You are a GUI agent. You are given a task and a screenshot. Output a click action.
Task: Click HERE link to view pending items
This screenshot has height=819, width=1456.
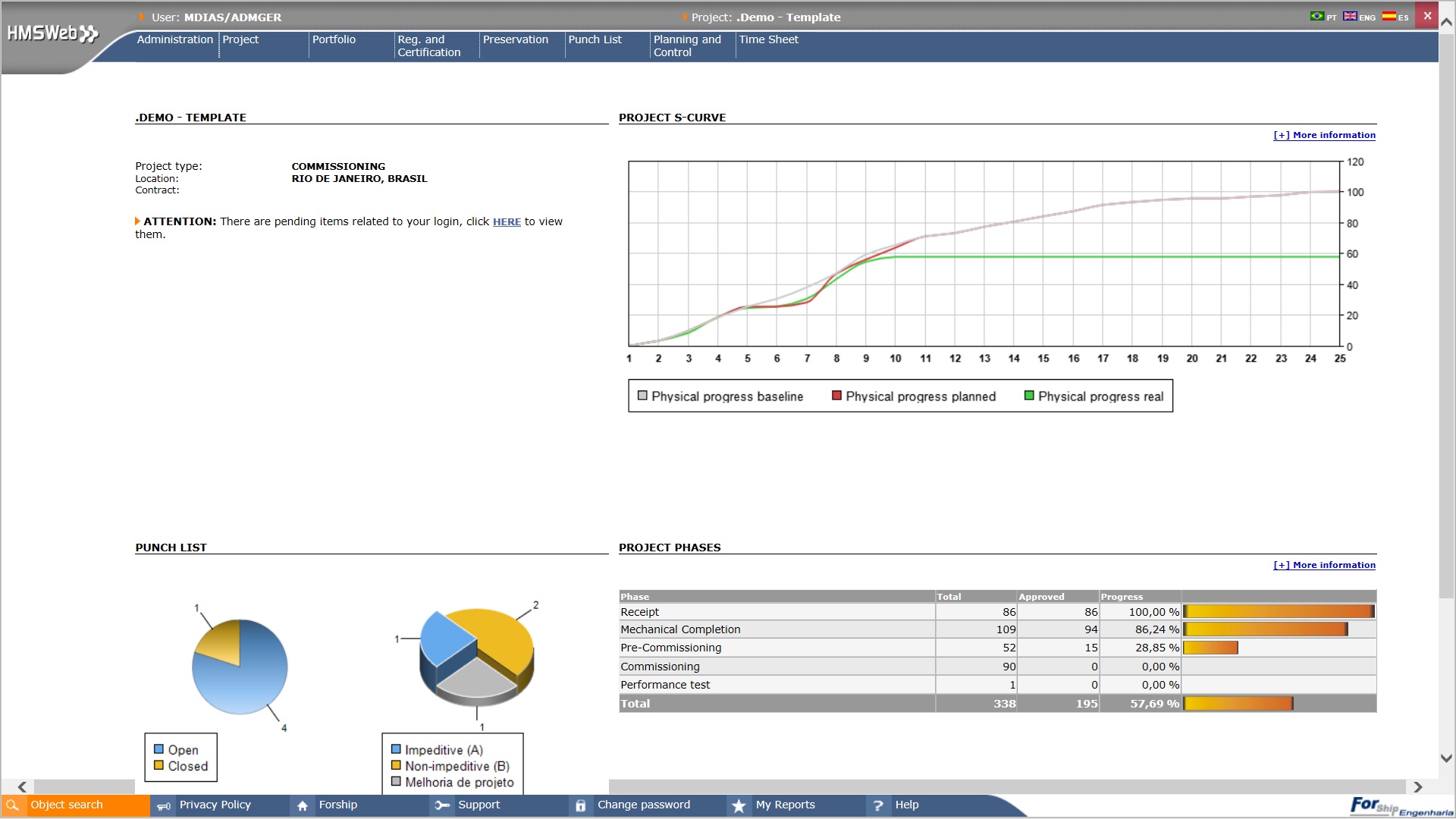click(x=507, y=222)
